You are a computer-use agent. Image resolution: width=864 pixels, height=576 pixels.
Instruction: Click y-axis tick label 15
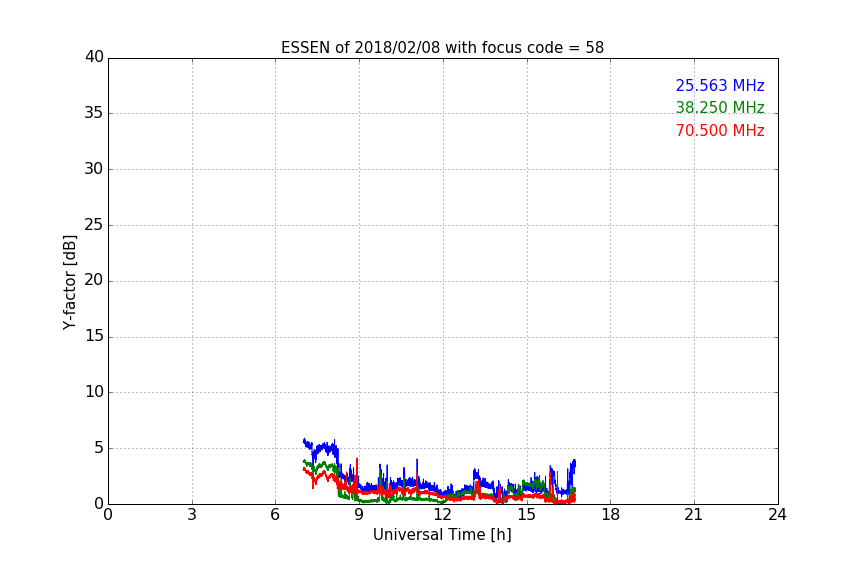tap(94, 336)
